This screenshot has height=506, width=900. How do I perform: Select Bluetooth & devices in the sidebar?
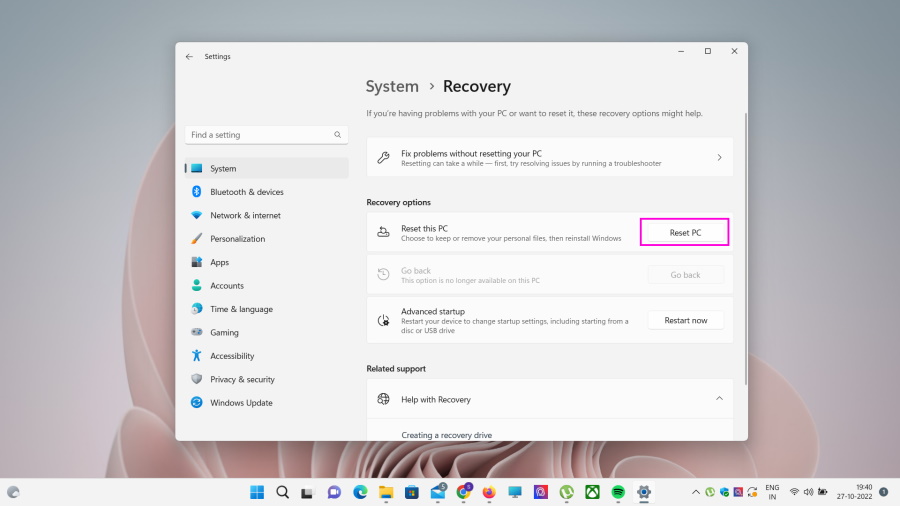[246, 192]
